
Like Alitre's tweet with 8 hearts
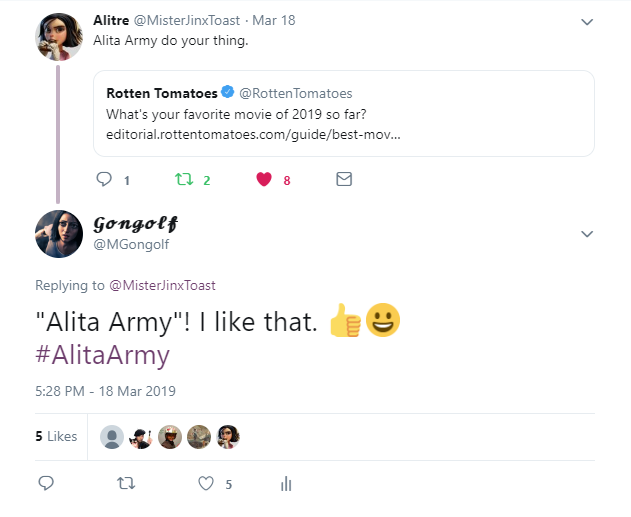pos(264,180)
